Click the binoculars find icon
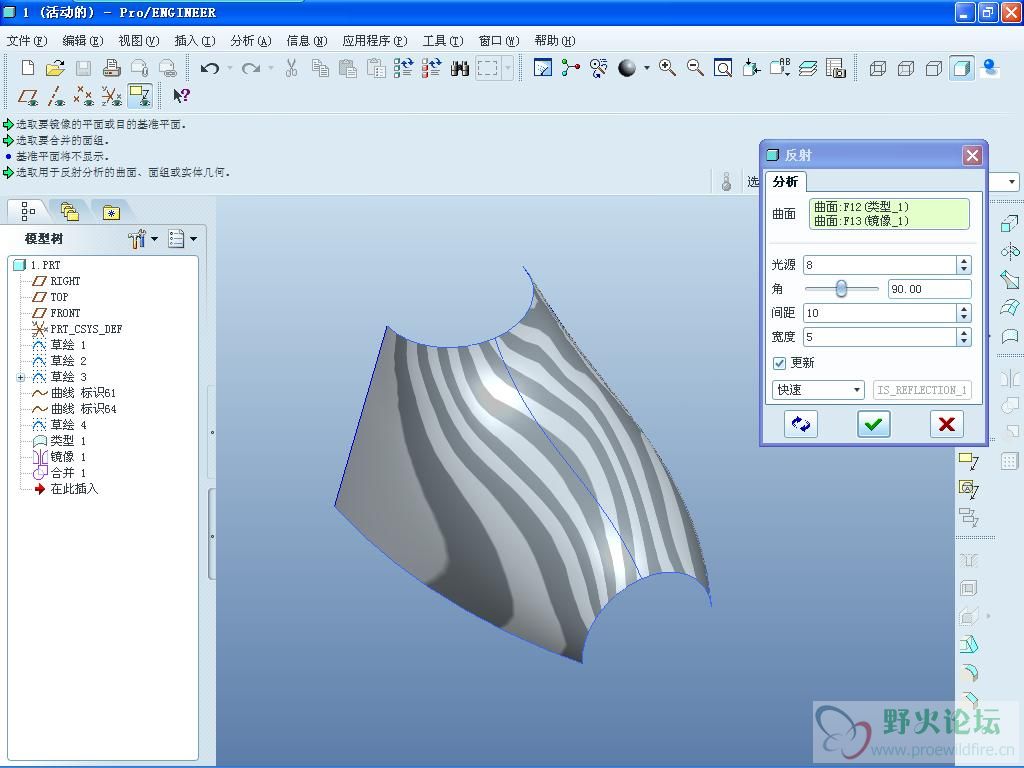Viewport: 1024px width, 768px height. coord(460,68)
